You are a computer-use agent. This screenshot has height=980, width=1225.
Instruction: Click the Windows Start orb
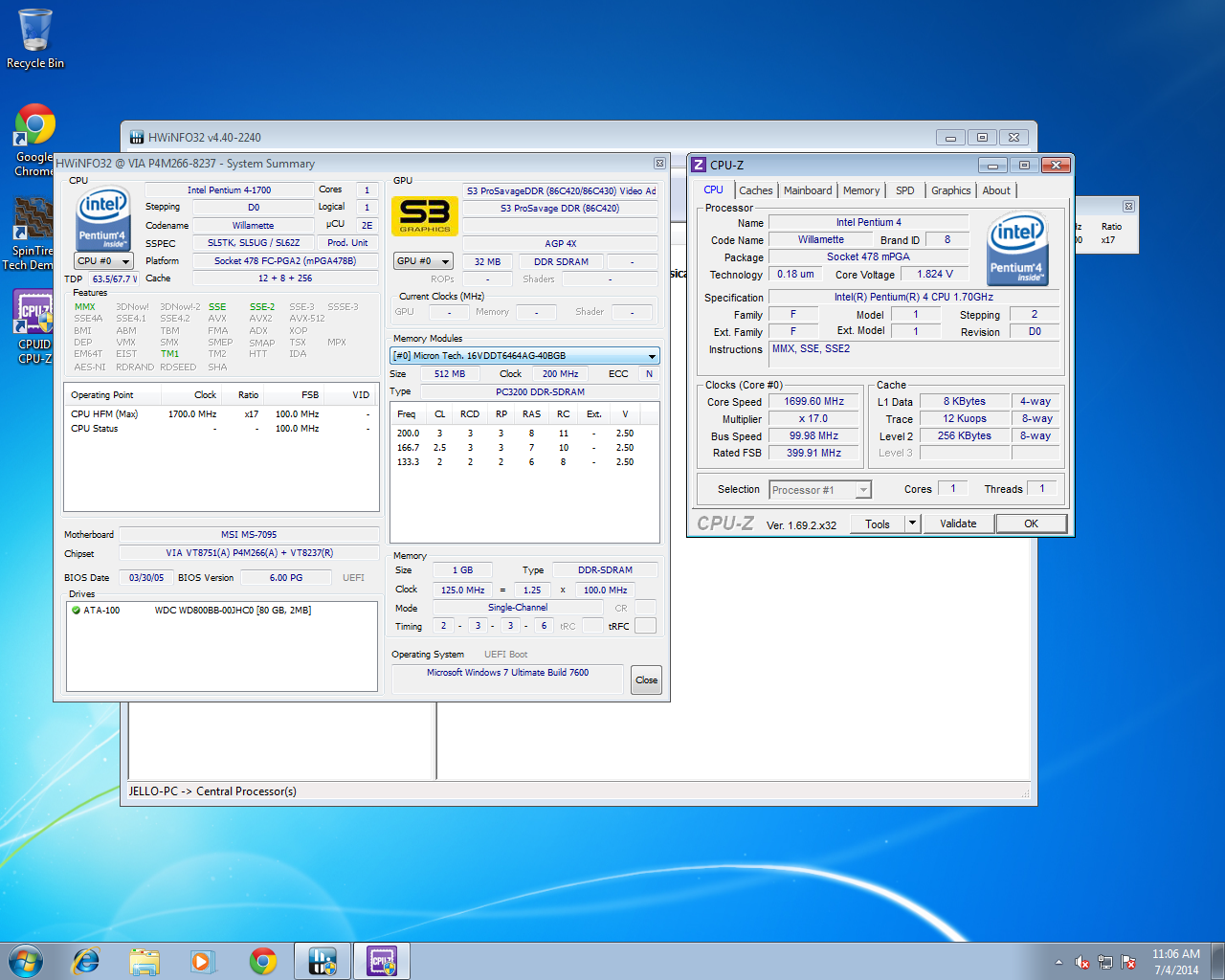click(25, 961)
